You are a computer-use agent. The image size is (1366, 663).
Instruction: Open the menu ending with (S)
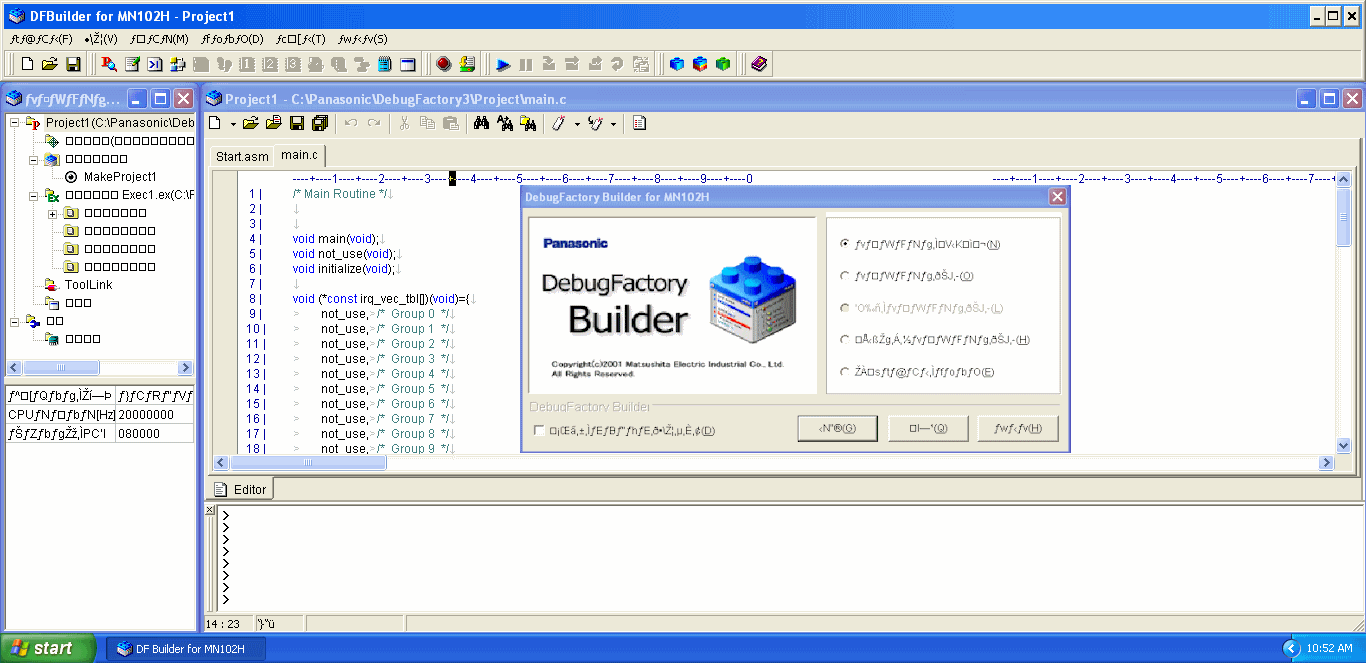(x=363, y=39)
